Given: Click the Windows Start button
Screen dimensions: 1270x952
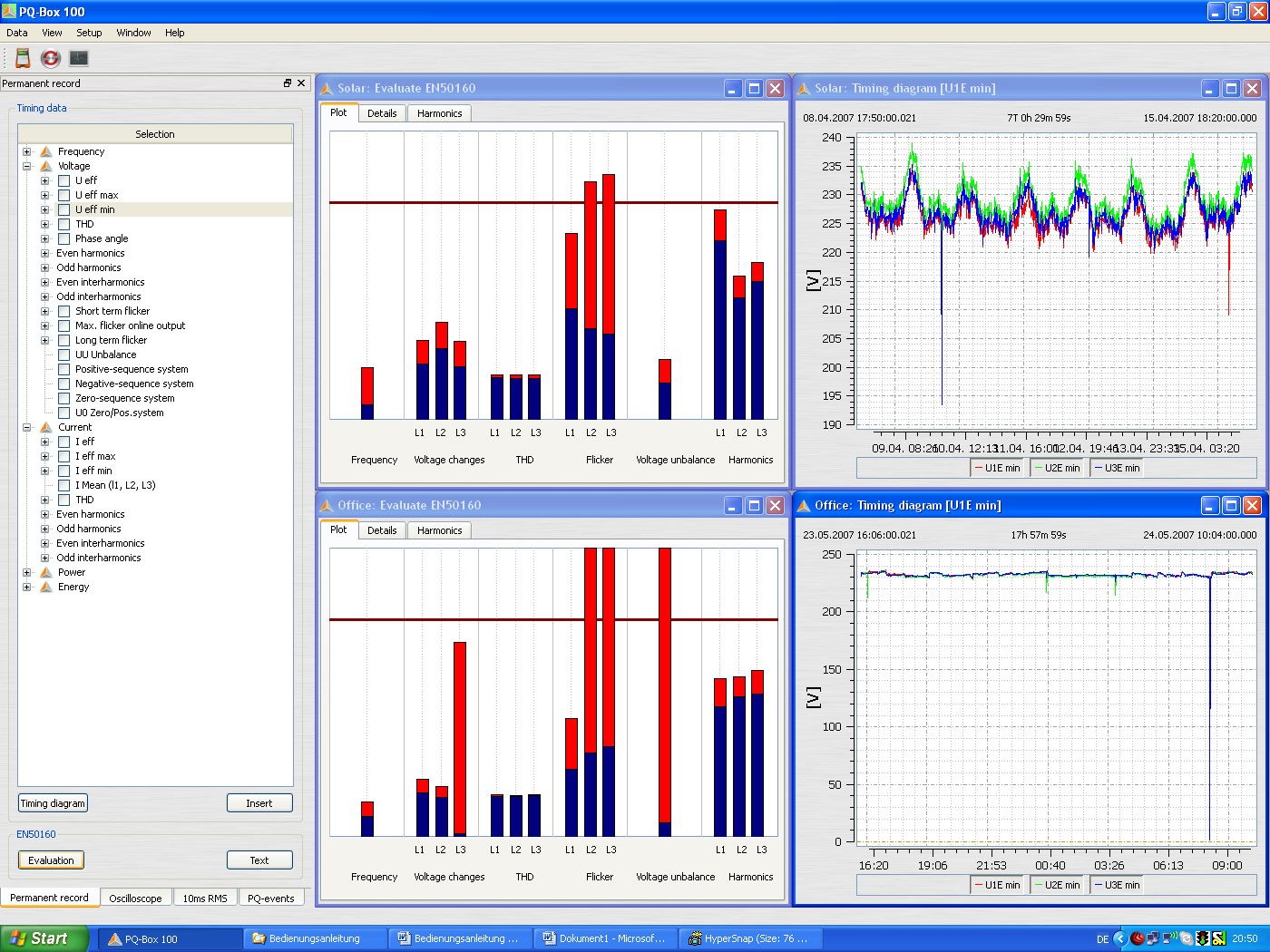Looking at the screenshot, I should 44,938.
